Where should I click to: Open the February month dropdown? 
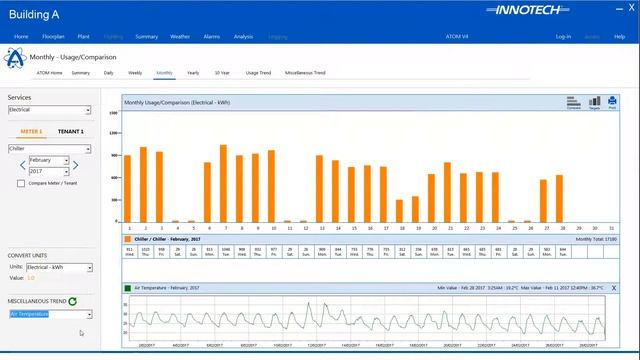[x=49, y=160]
